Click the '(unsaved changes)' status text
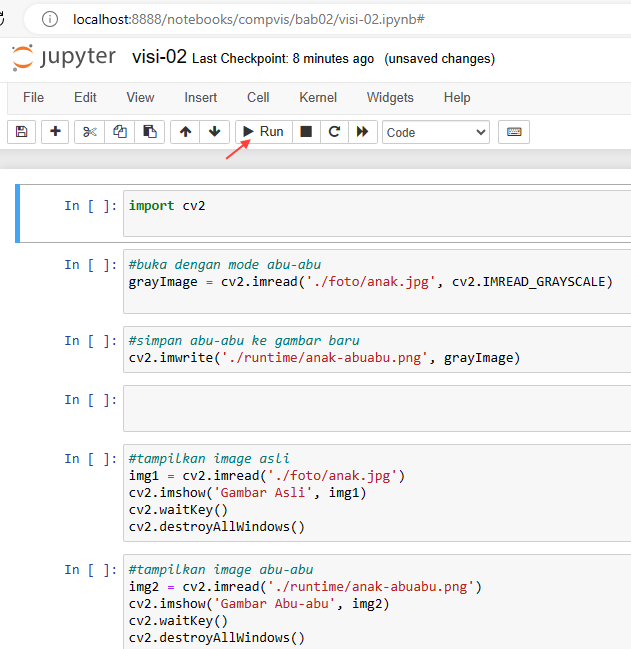The height and width of the screenshot is (649, 631). tap(439, 59)
